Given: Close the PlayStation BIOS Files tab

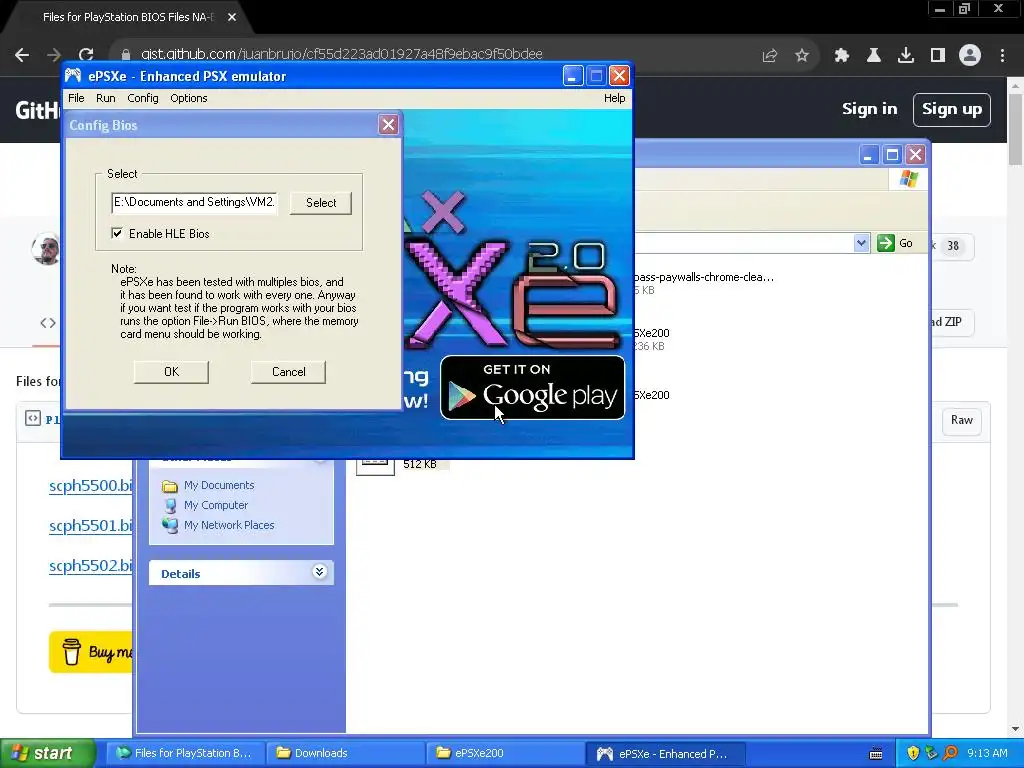Looking at the screenshot, I should [232, 17].
